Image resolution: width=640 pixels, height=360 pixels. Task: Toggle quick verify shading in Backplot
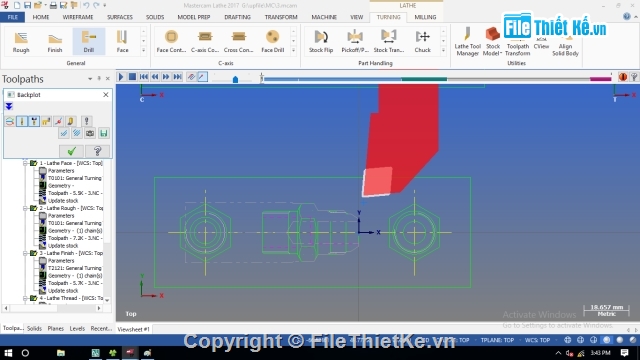(x=71, y=121)
